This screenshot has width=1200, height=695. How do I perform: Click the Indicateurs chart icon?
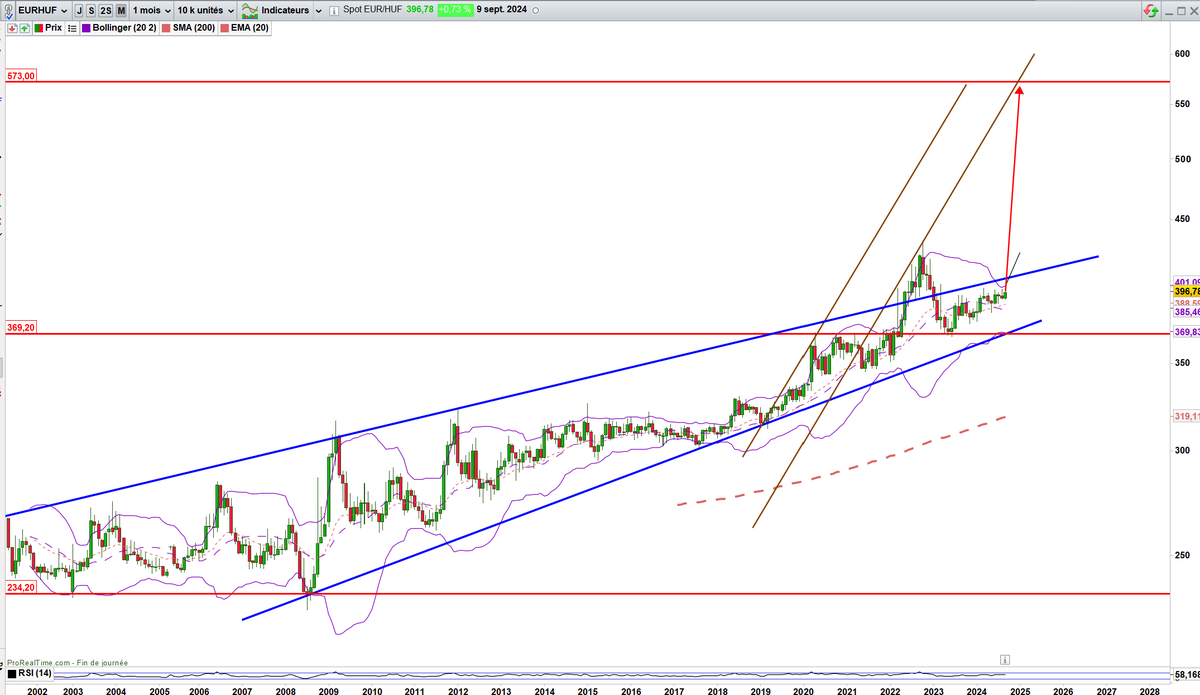249,10
